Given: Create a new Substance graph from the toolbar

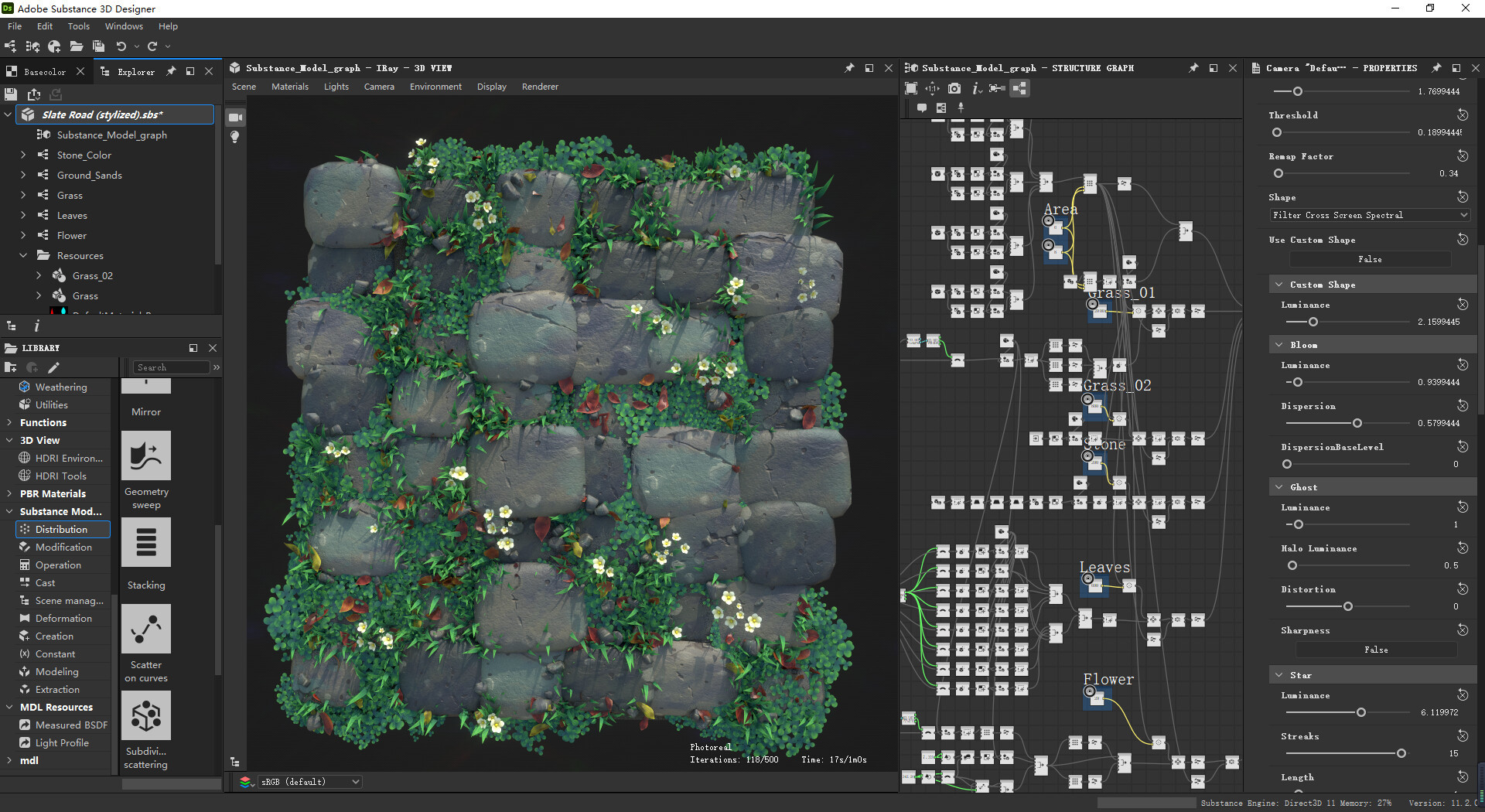Looking at the screenshot, I should click(x=11, y=46).
